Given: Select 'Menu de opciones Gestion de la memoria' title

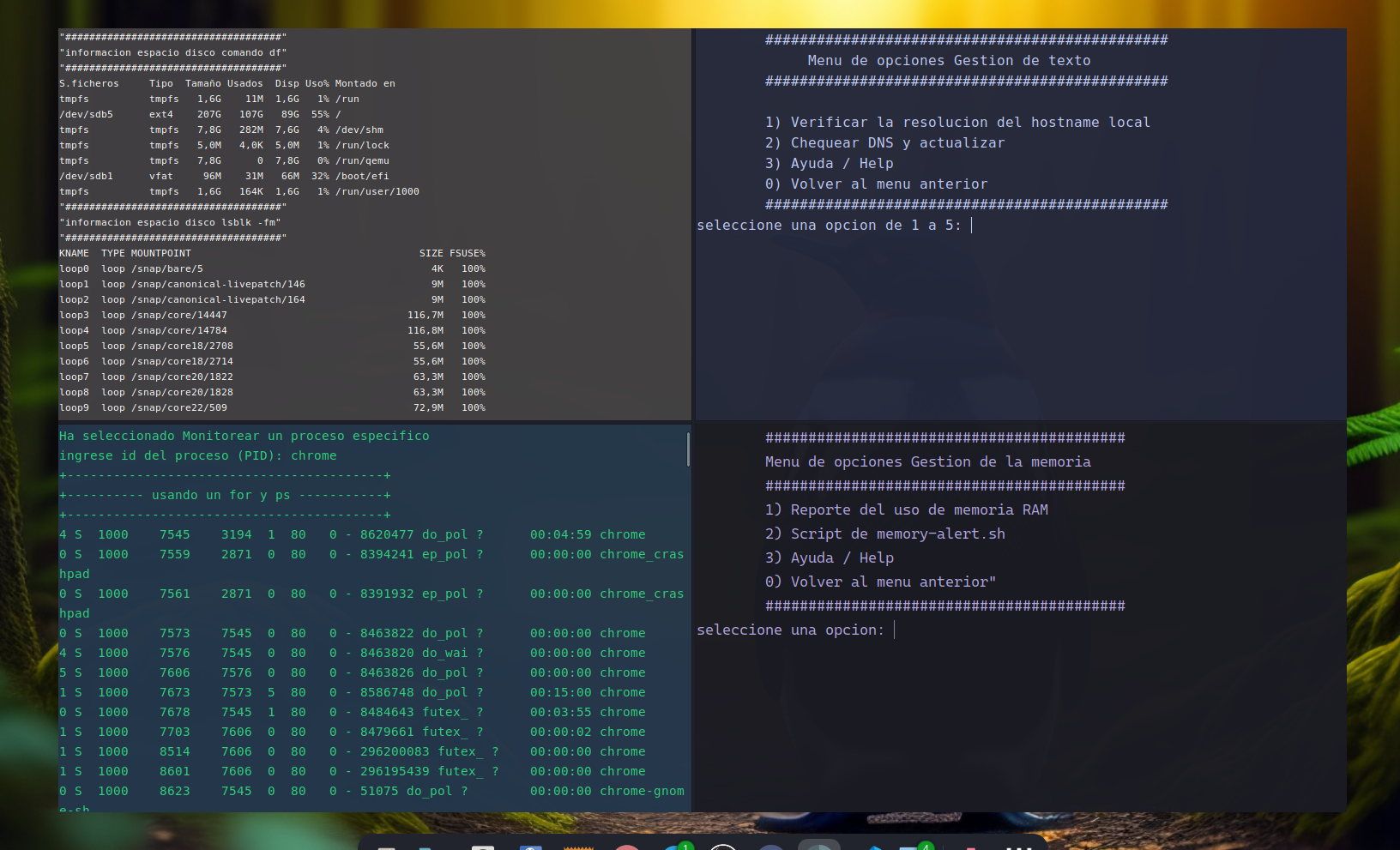Looking at the screenshot, I should (927, 462).
